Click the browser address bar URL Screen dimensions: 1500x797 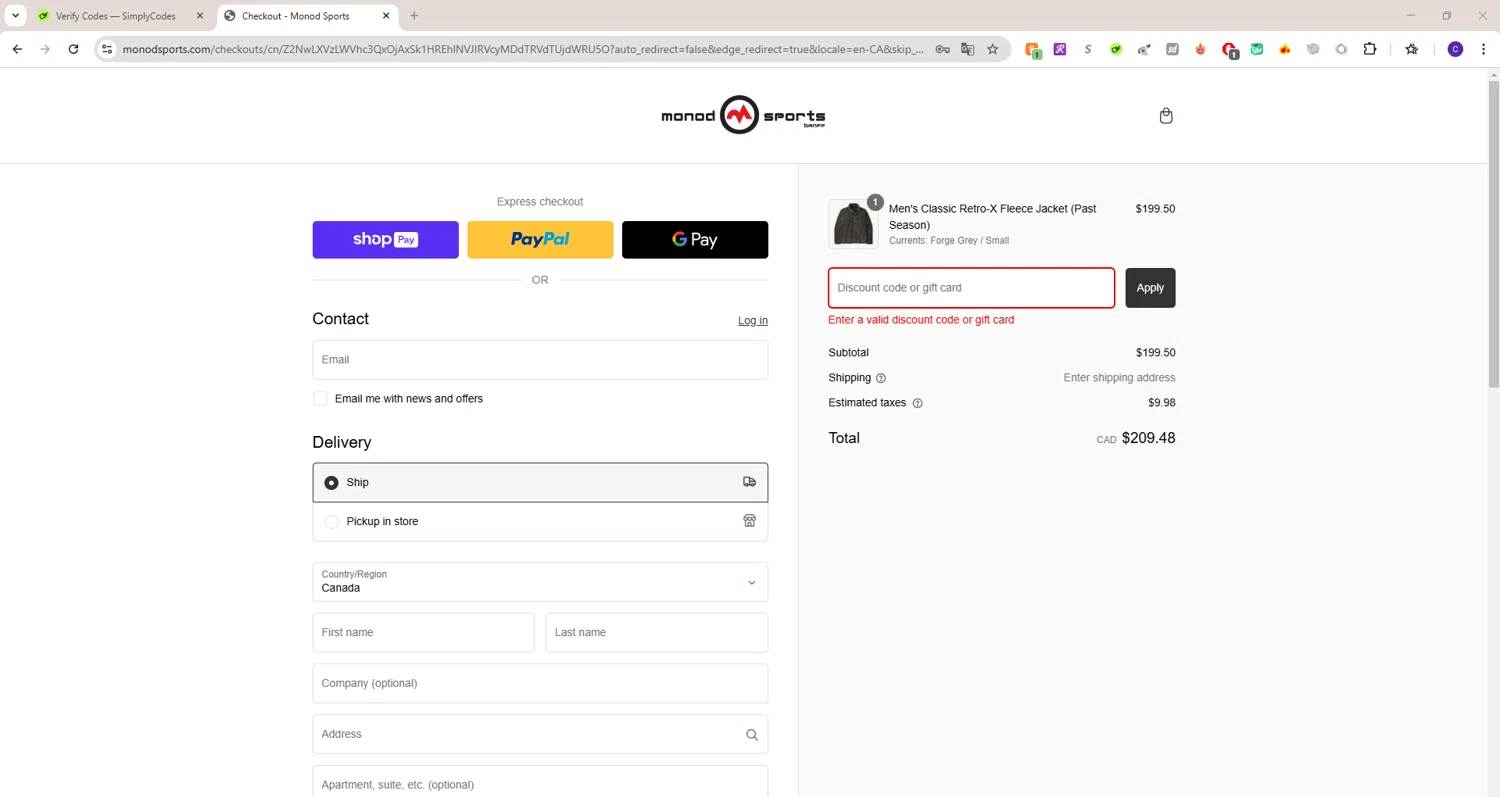522,49
